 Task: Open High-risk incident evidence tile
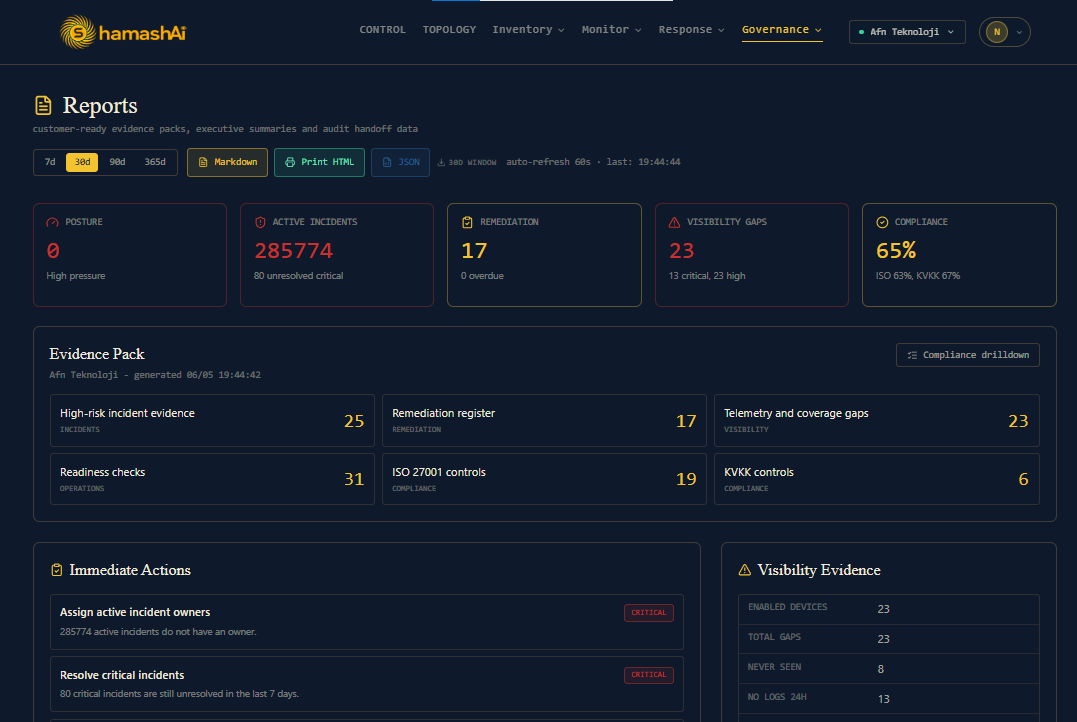tap(212, 420)
